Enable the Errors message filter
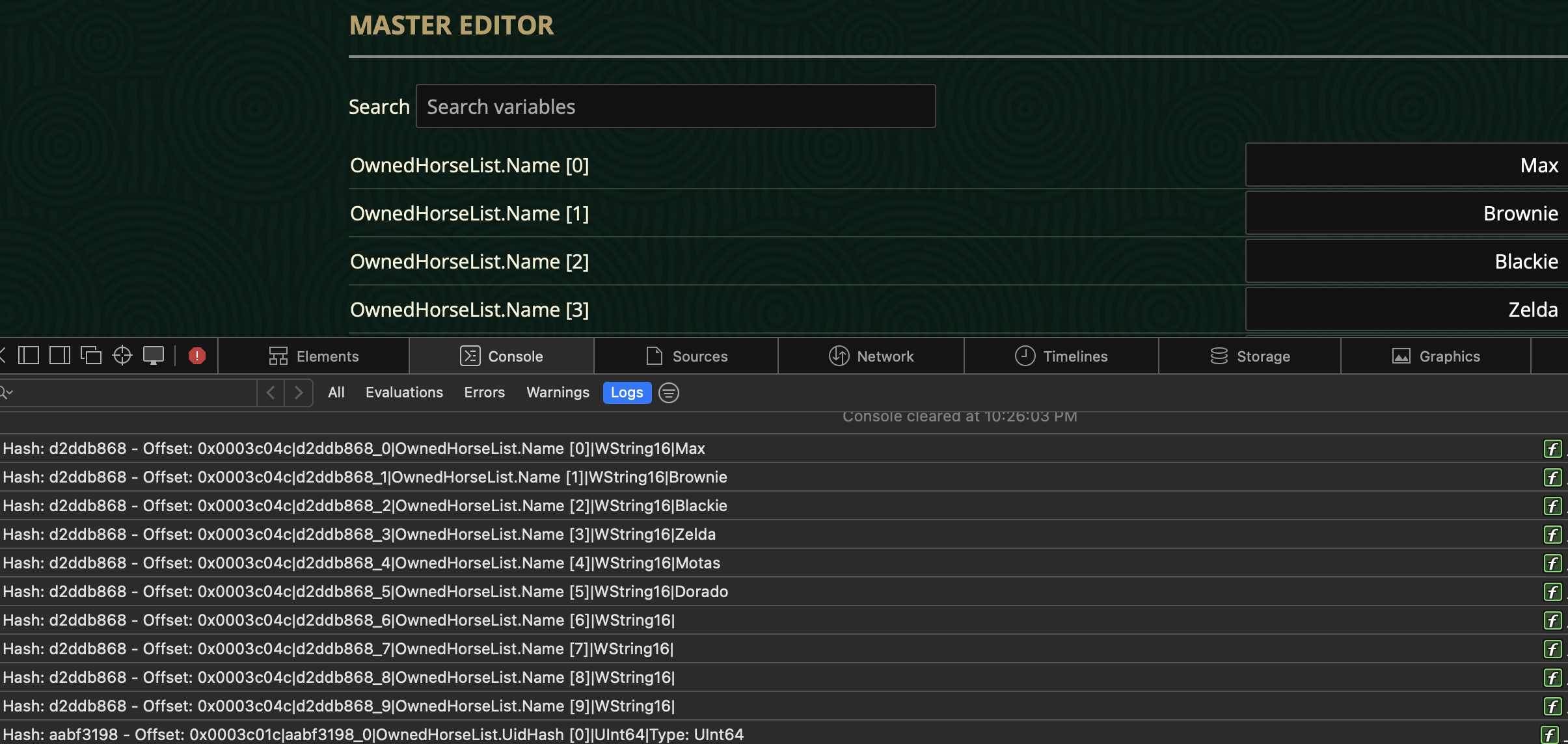1568x744 pixels. [x=484, y=392]
